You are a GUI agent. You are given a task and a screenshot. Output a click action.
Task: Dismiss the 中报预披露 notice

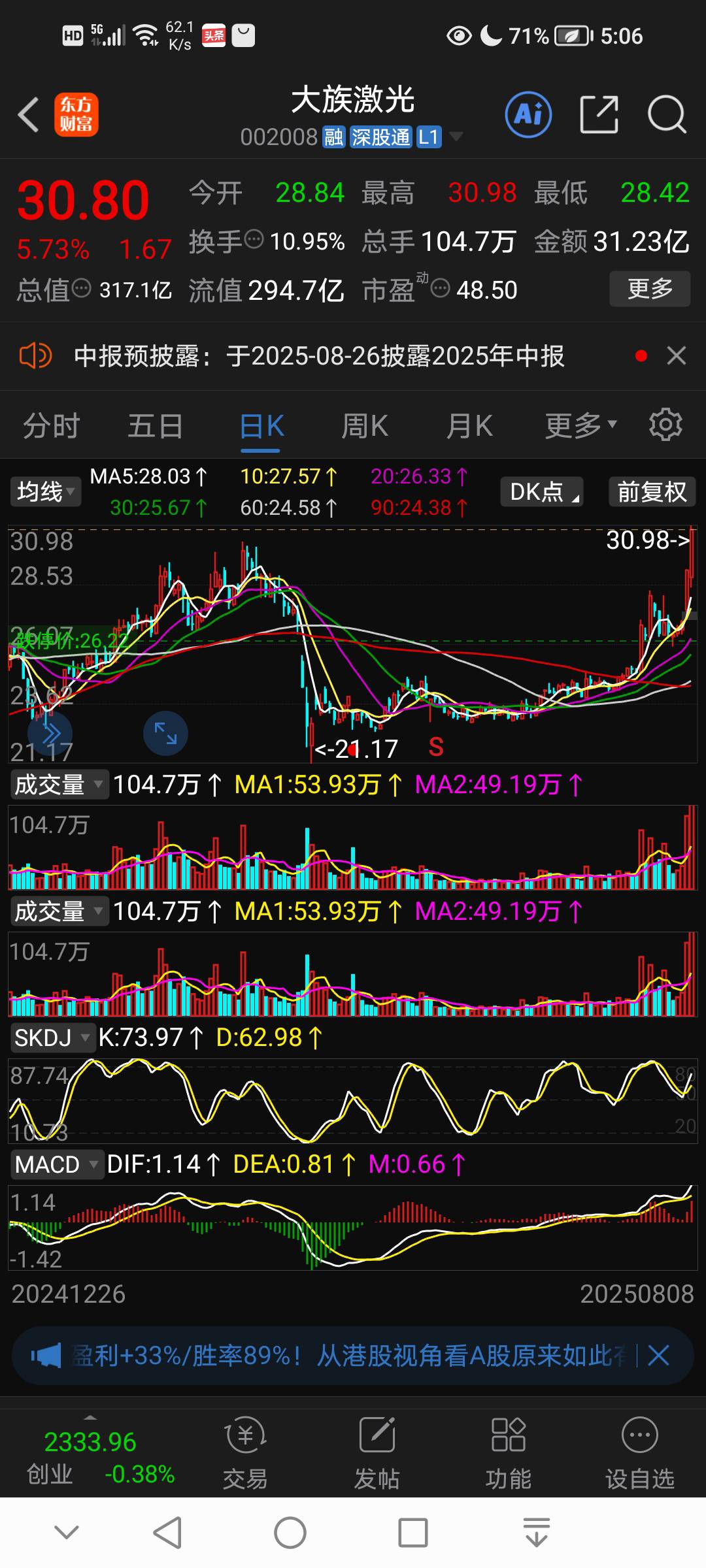coord(677,356)
